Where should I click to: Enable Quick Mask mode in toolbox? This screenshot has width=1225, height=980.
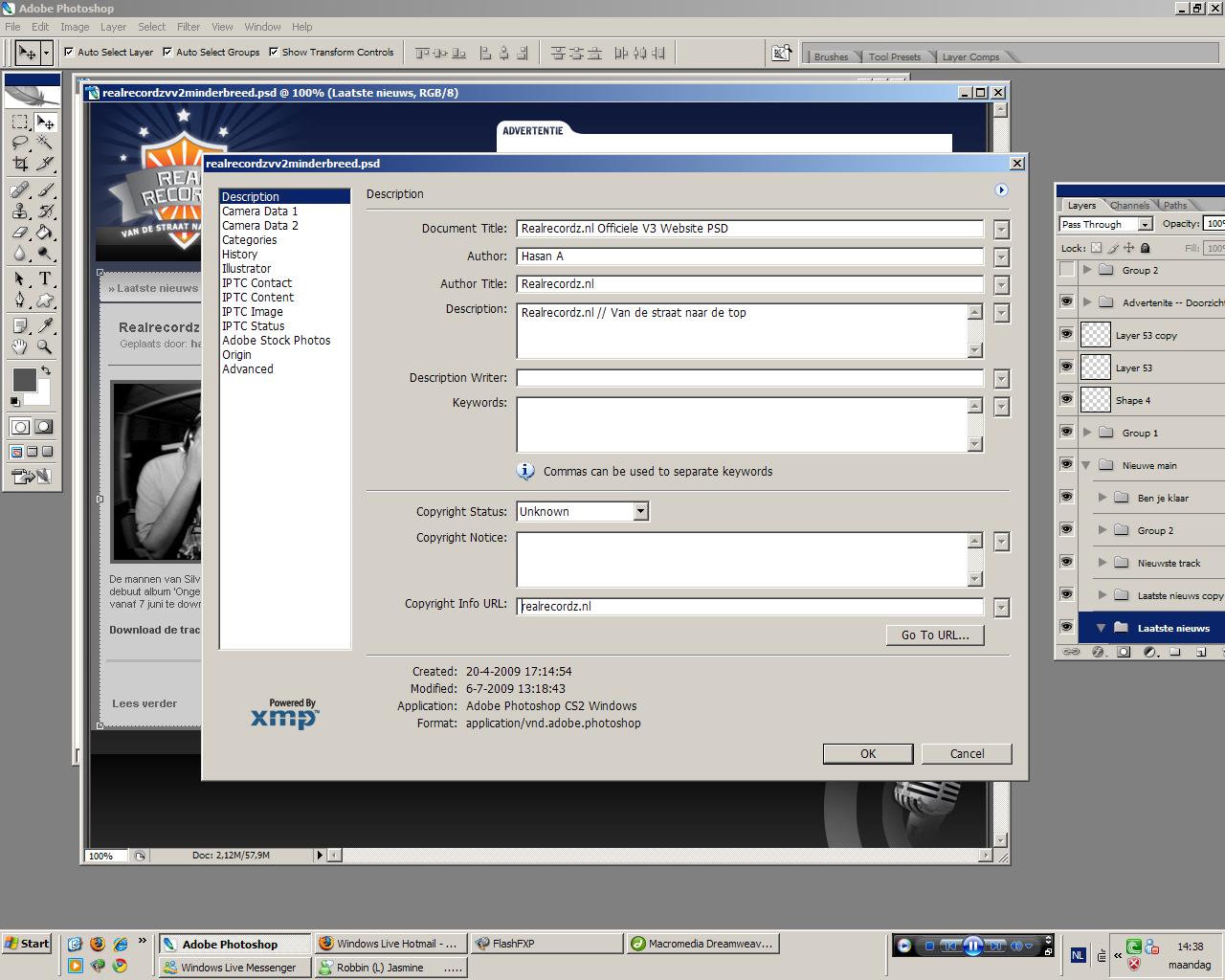(43, 427)
